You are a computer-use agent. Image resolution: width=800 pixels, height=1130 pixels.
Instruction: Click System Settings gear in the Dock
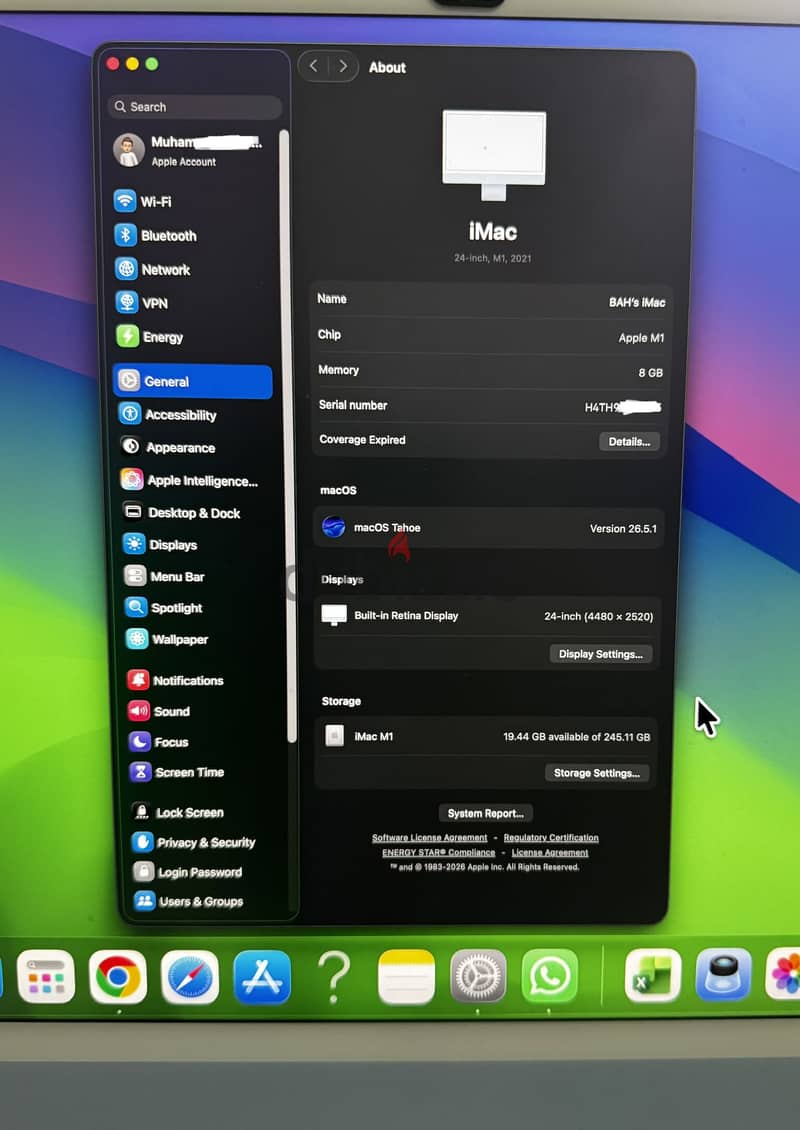coord(478,976)
